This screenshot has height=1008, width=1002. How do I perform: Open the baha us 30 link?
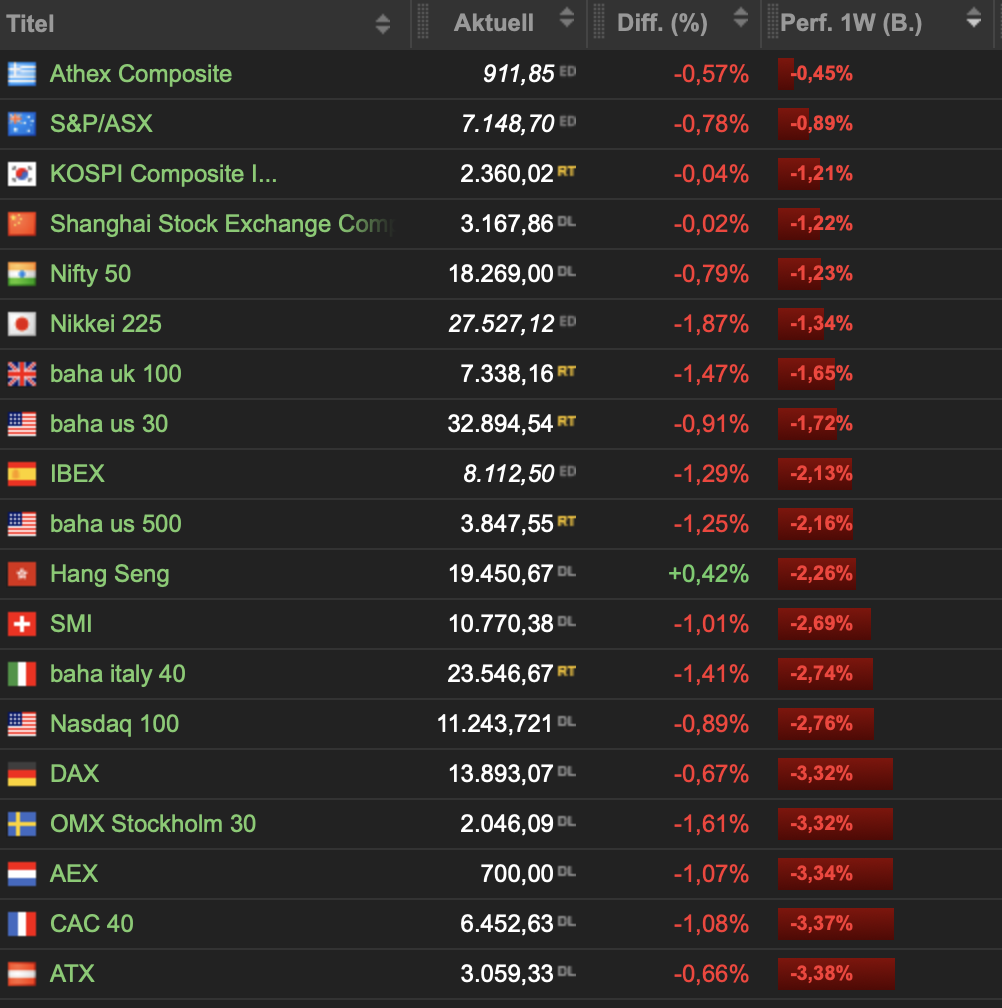pos(109,424)
